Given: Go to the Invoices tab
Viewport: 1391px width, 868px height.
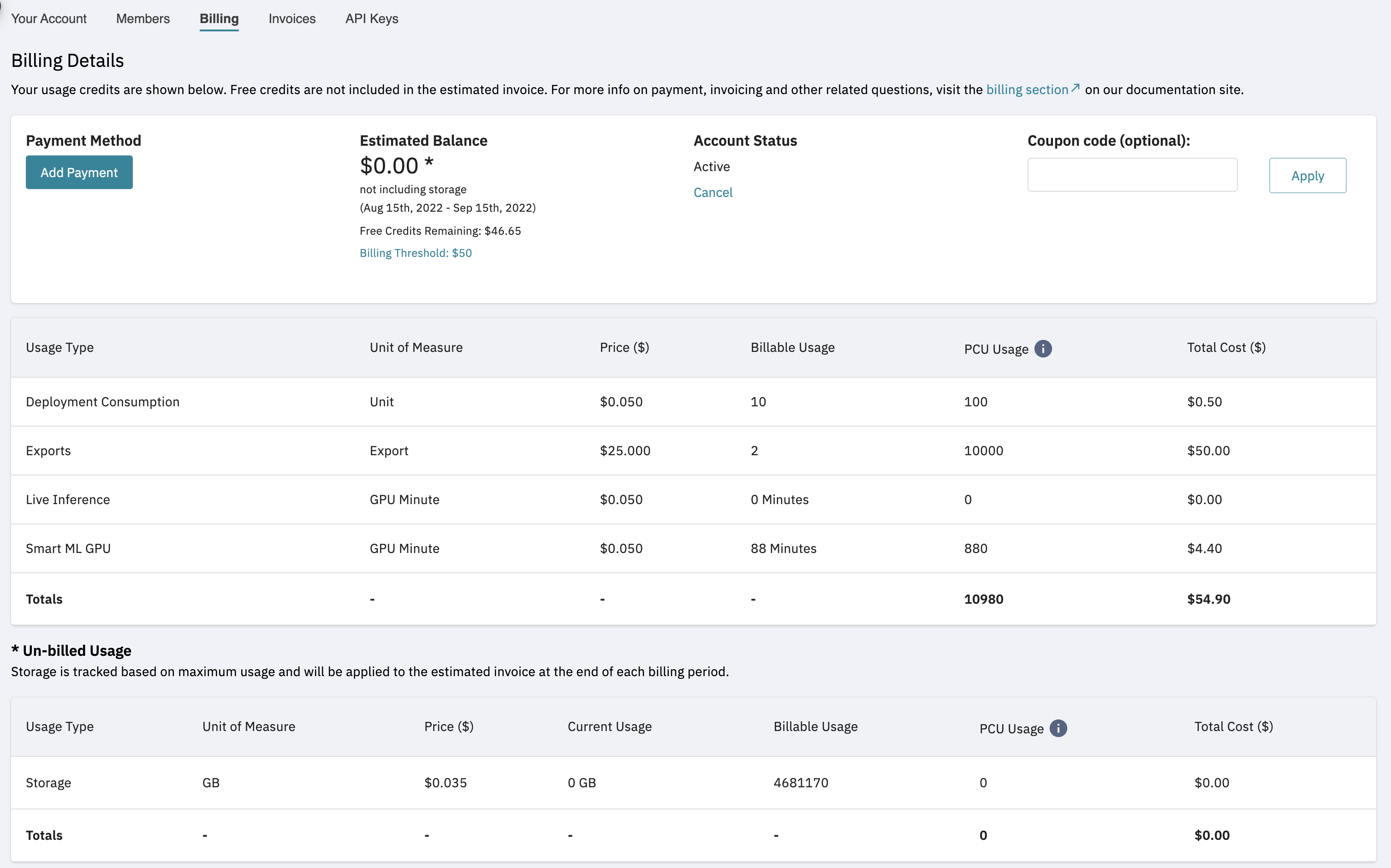Looking at the screenshot, I should [292, 18].
